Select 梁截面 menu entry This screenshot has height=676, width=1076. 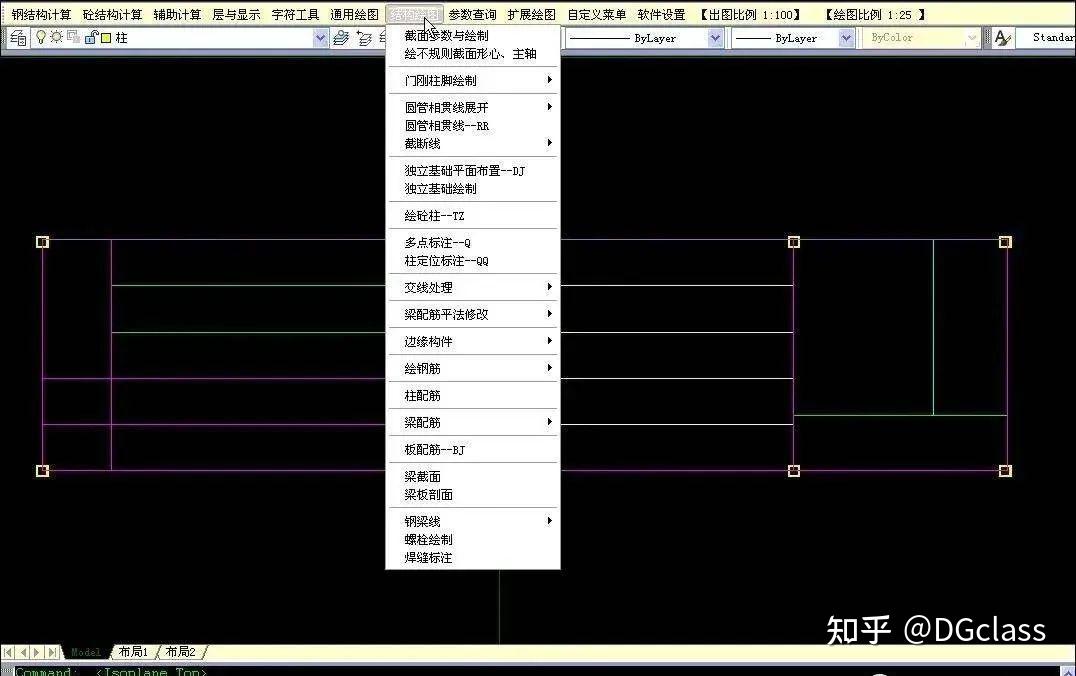473,477
